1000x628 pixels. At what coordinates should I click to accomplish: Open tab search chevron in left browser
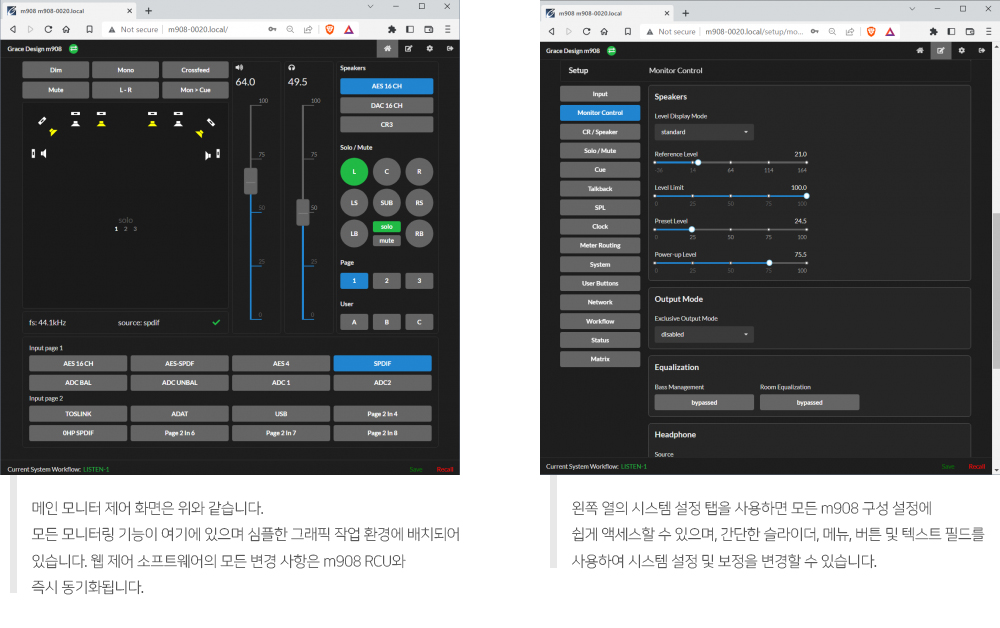(370, 6)
